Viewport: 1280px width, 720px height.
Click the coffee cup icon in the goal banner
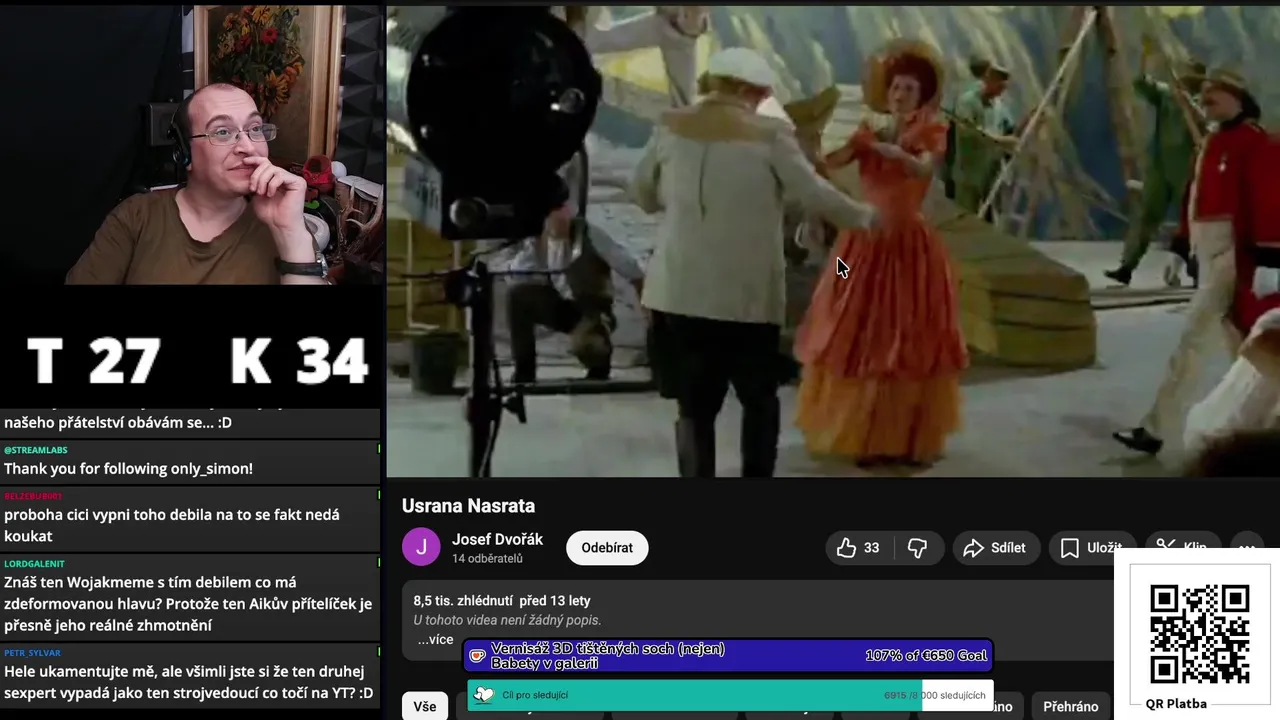[x=478, y=656]
